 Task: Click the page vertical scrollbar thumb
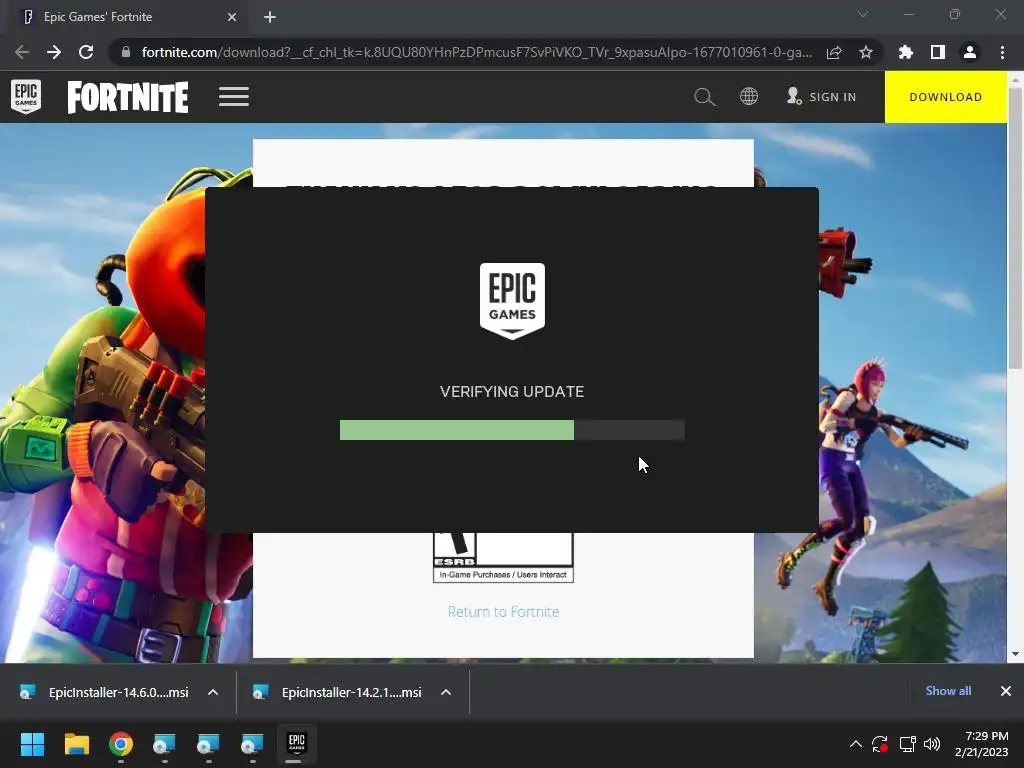pos(1015,229)
